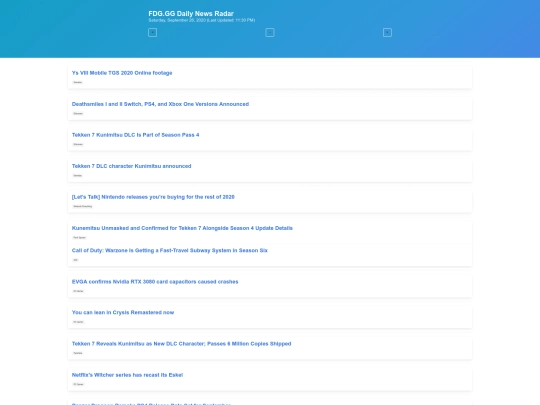The width and height of the screenshot is (540, 405).
Task: Open Kunemitsu Unmasked and Confirmed for Tekken 7 article
Action: pos(182,228)
